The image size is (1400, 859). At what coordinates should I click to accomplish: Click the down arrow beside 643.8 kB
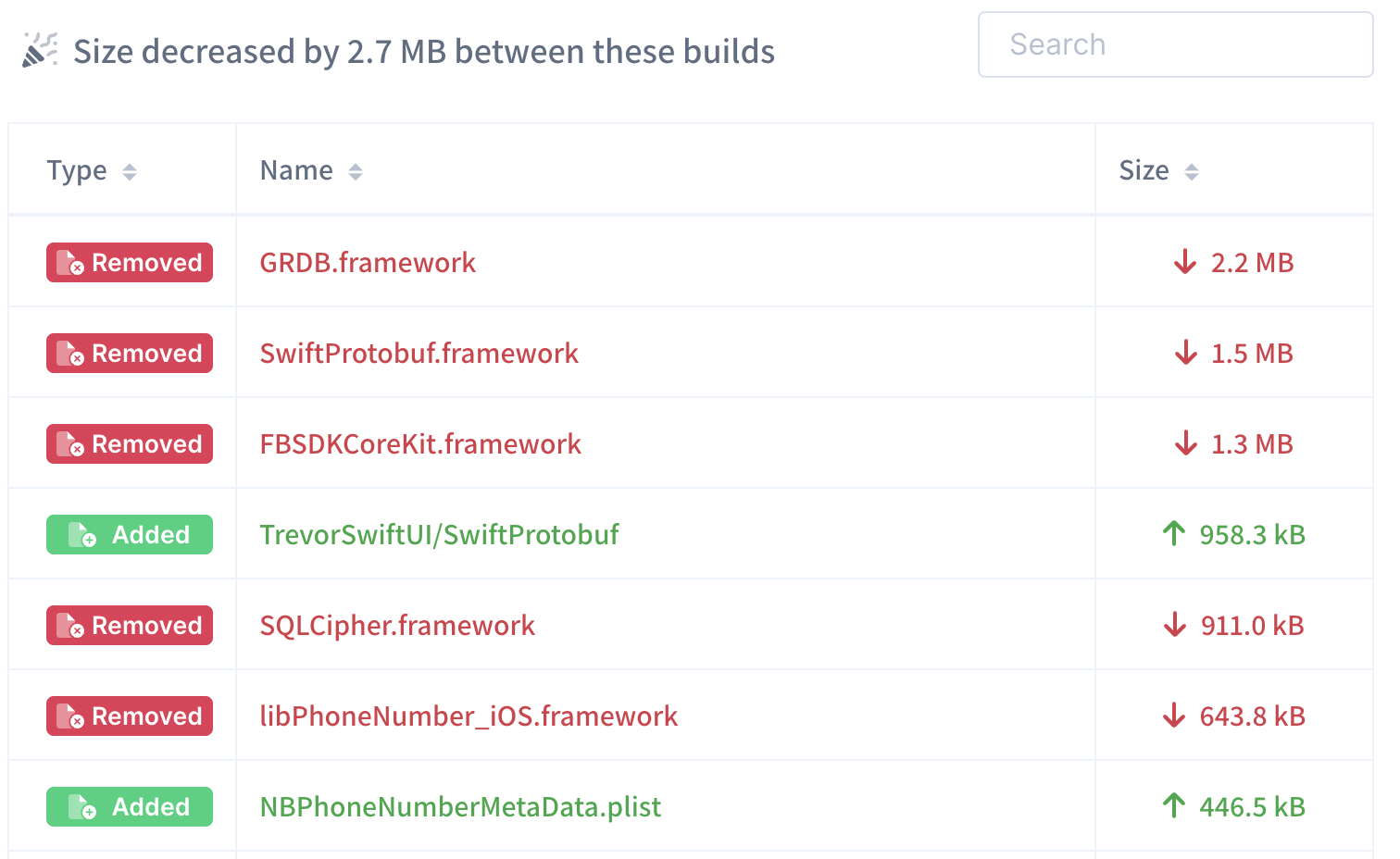point(1174,716)
